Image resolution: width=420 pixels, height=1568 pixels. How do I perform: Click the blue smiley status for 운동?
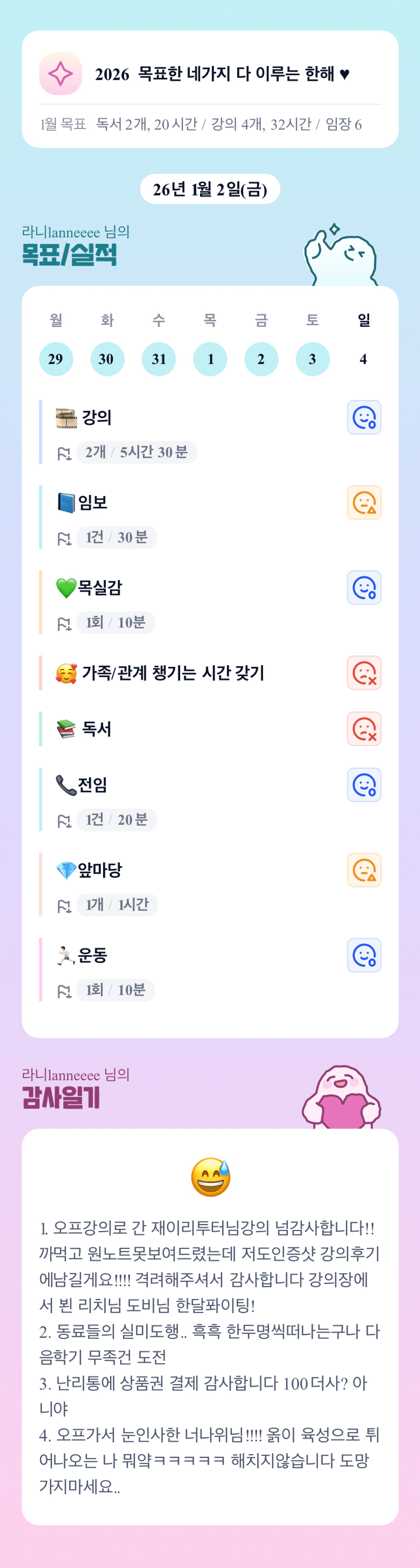pyautogui.click(x=364, y=956)
